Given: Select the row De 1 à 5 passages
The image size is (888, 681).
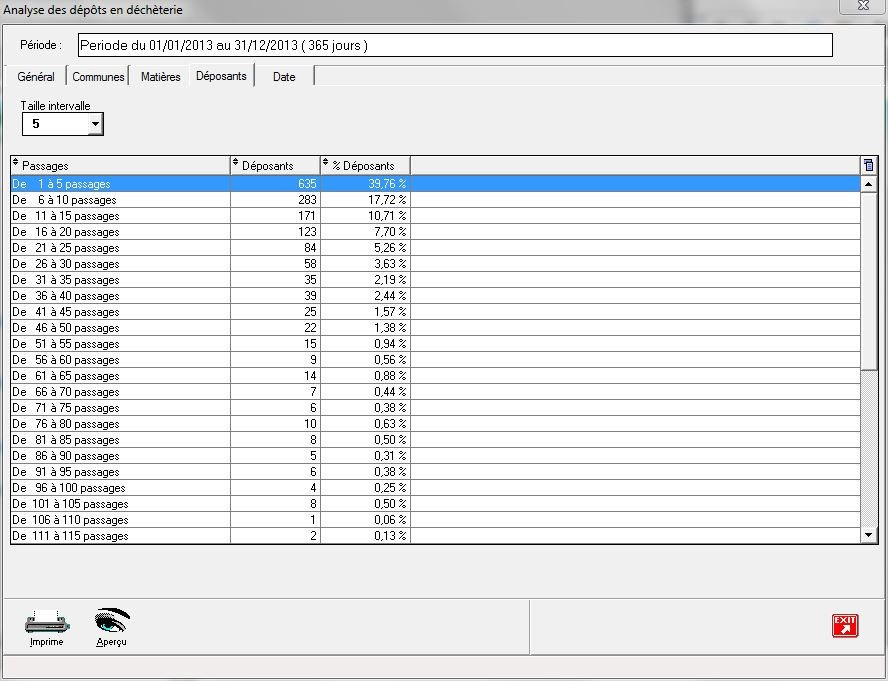Looking at the screenshot, I should click(120, 184).
